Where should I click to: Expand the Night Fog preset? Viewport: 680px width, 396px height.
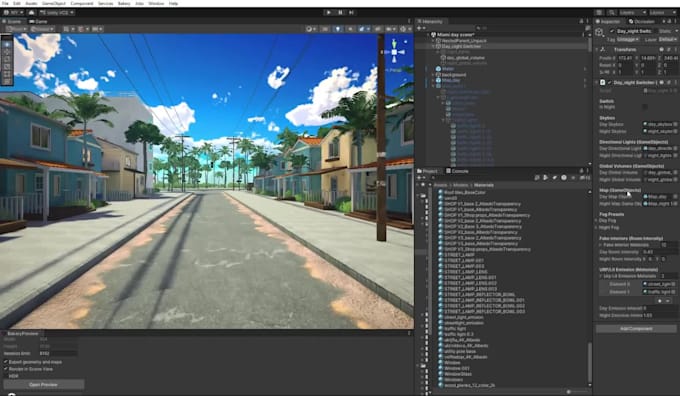point(597,227)
